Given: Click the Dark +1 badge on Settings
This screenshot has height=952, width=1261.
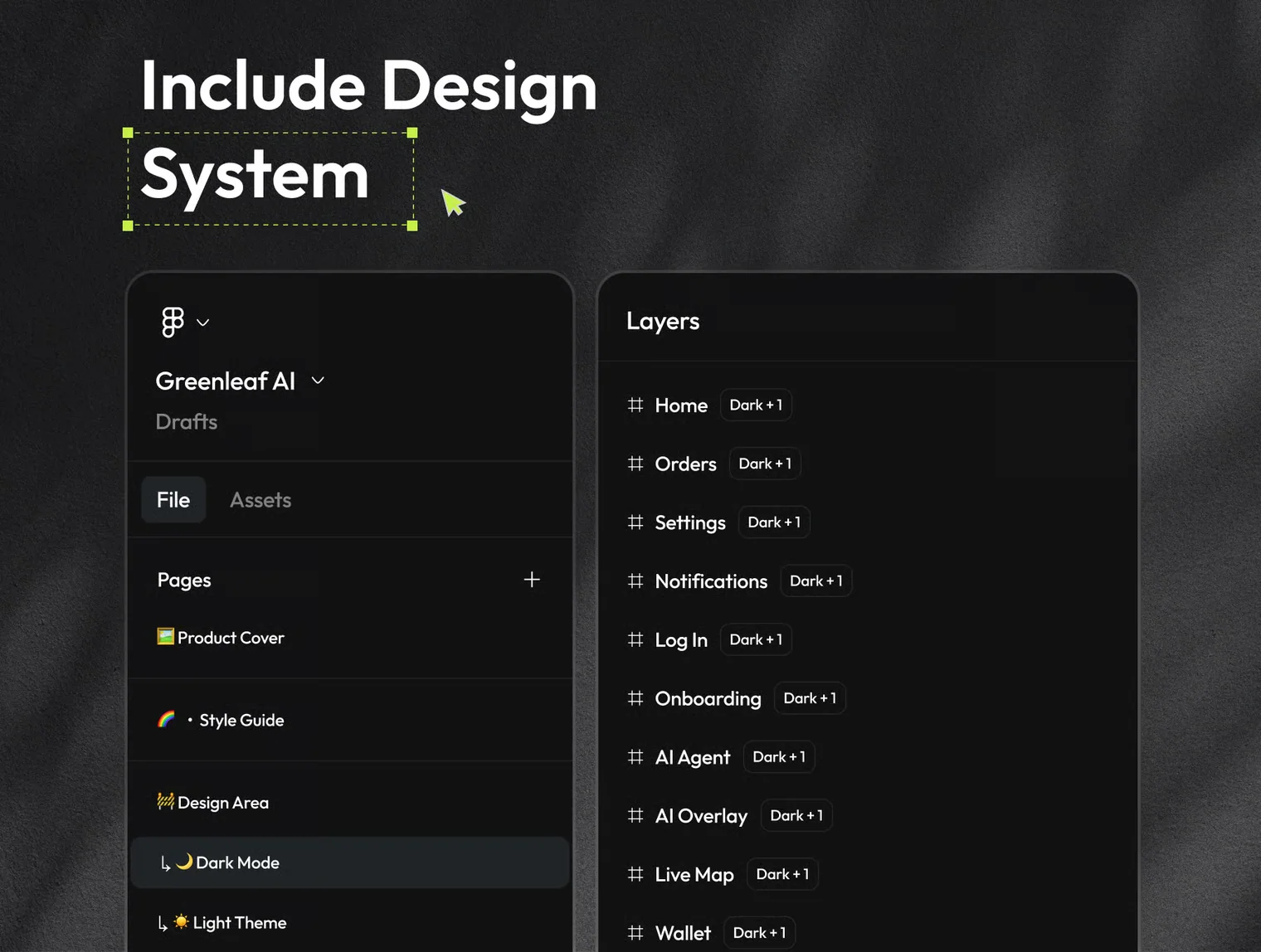Looking at the screenshot, I should coord(774,522).
